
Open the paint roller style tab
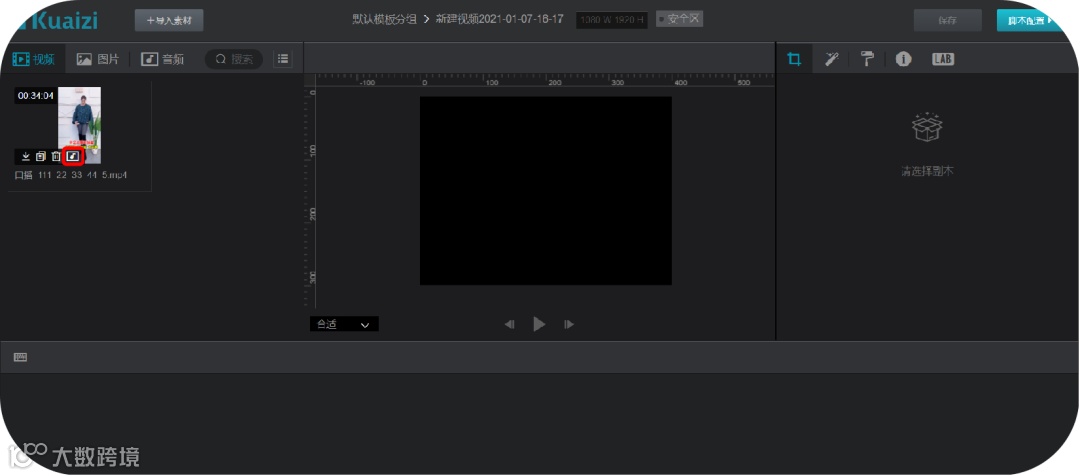(867, 59)
